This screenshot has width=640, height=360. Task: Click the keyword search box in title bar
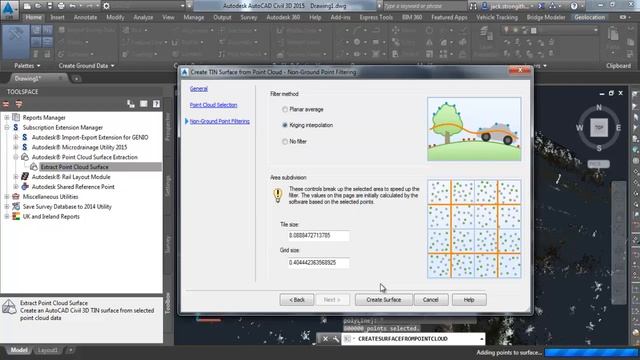(424, 6)
